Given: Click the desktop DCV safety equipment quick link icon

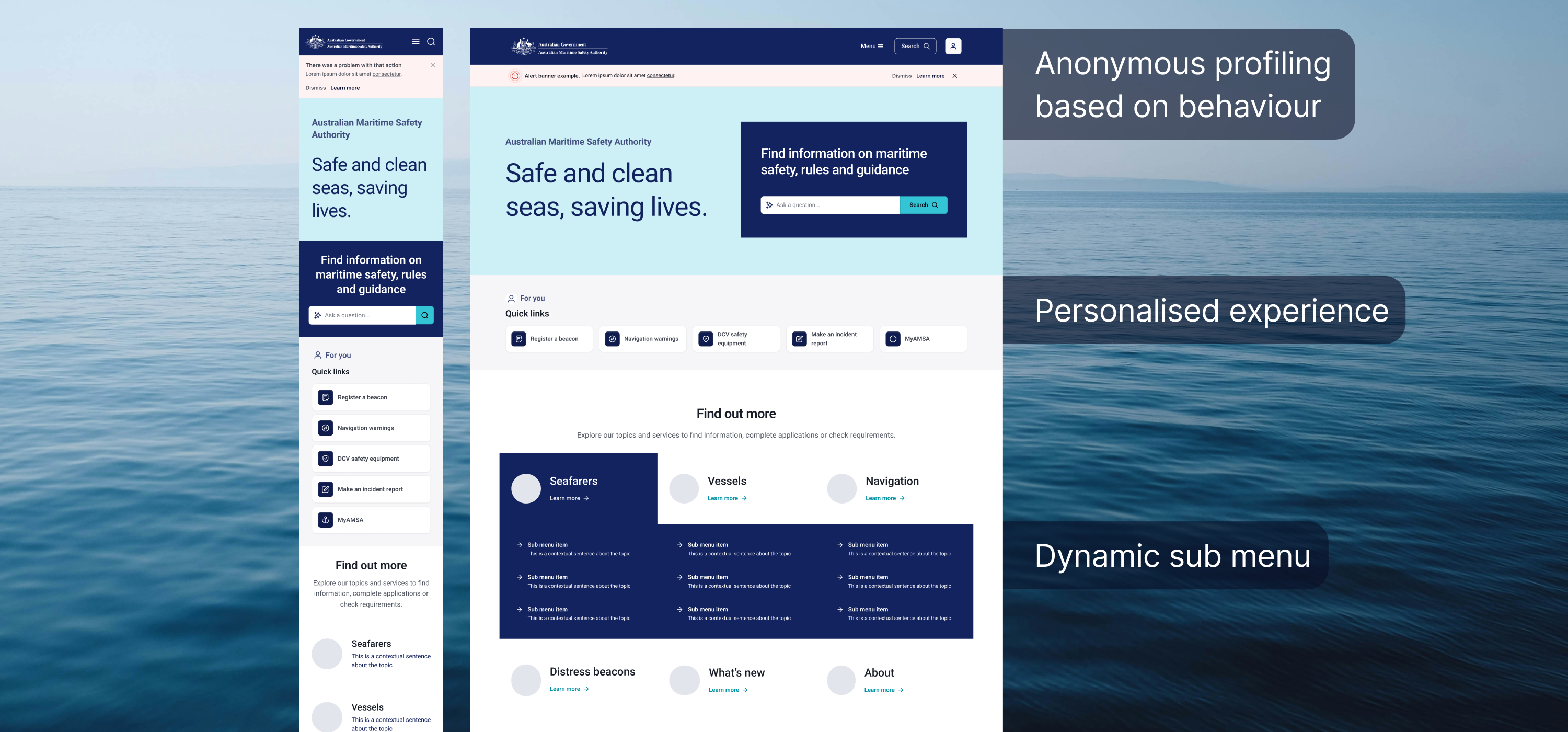Looking at the screenshot, I should [x=706, y=339].
